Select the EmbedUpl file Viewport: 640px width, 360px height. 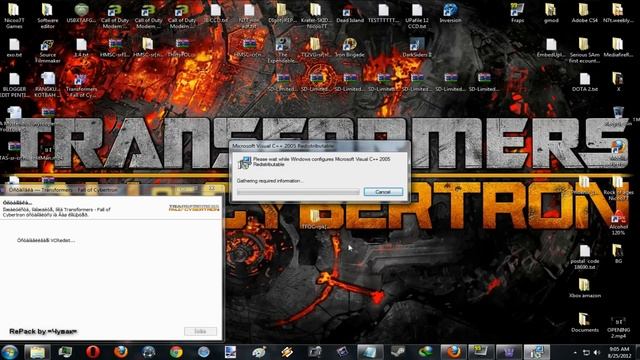tap(551, 48)
